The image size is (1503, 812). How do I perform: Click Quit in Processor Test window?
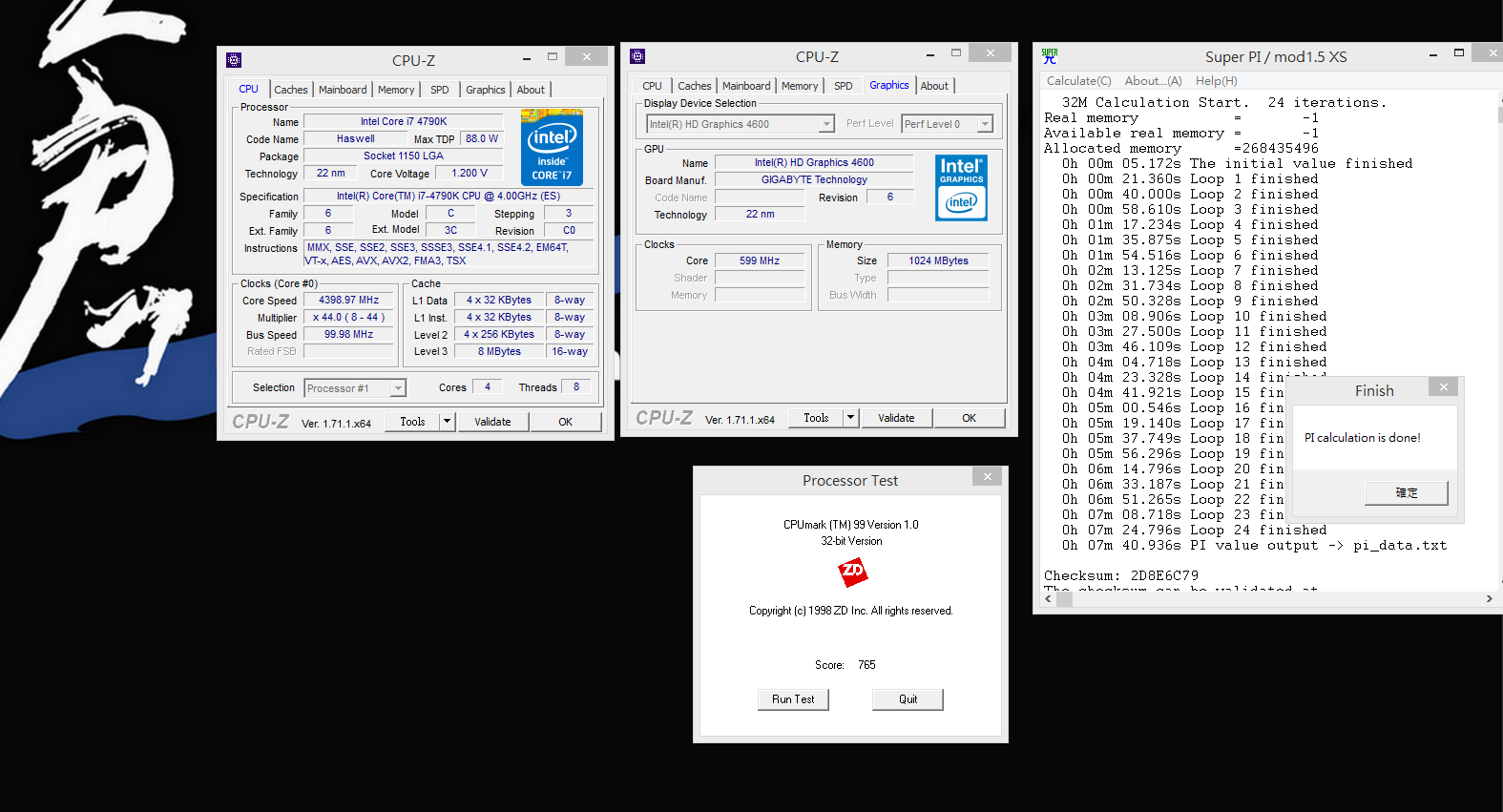[x=908, y=699]
